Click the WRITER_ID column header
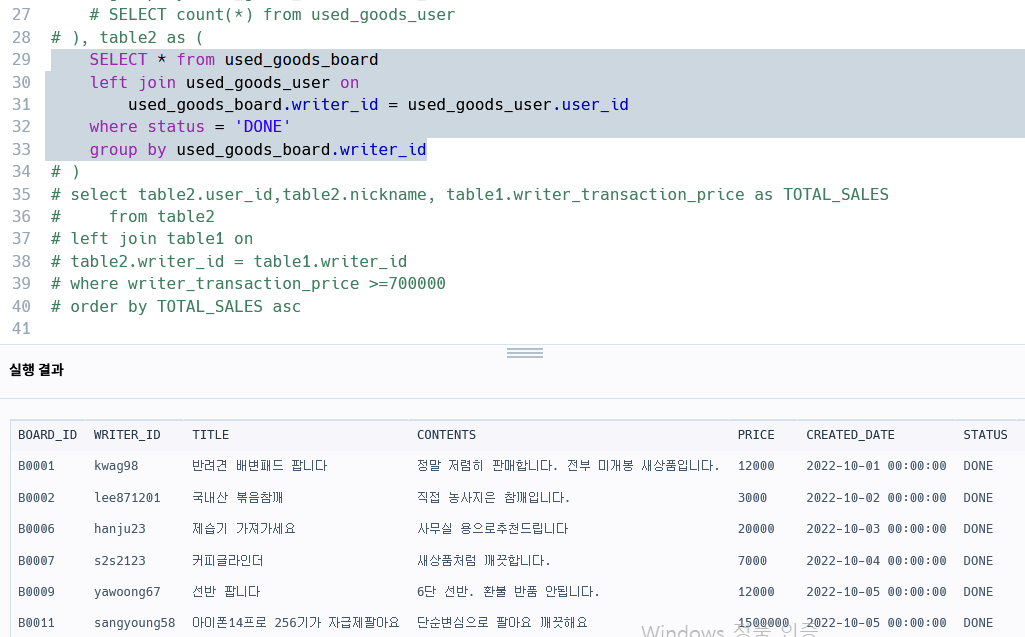The height and width of the screenshot is (637, 1025). [127, 435]
